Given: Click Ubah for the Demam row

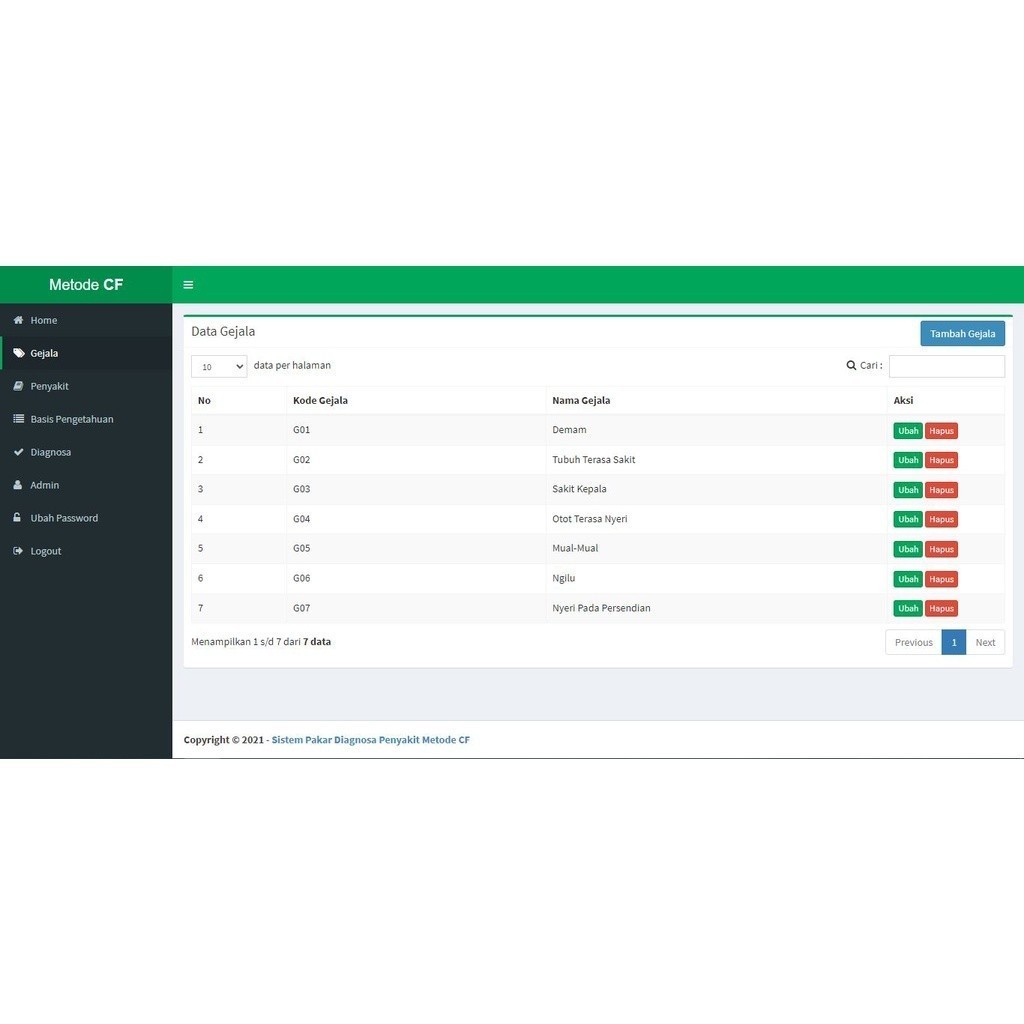Looking at the screenshot, I should click(908, 431).
